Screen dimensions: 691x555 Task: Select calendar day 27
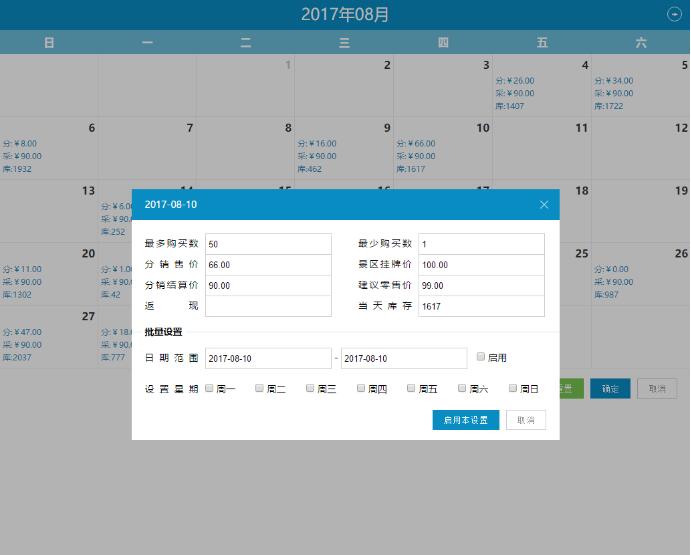[x=48, y=337]
